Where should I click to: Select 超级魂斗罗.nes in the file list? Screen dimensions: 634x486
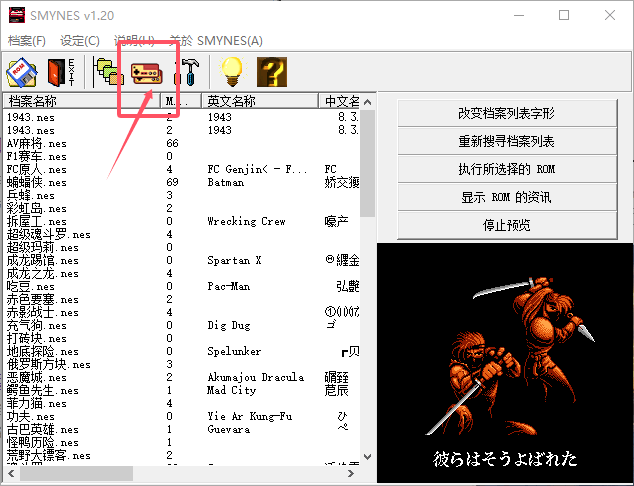[x=48, y=235]
